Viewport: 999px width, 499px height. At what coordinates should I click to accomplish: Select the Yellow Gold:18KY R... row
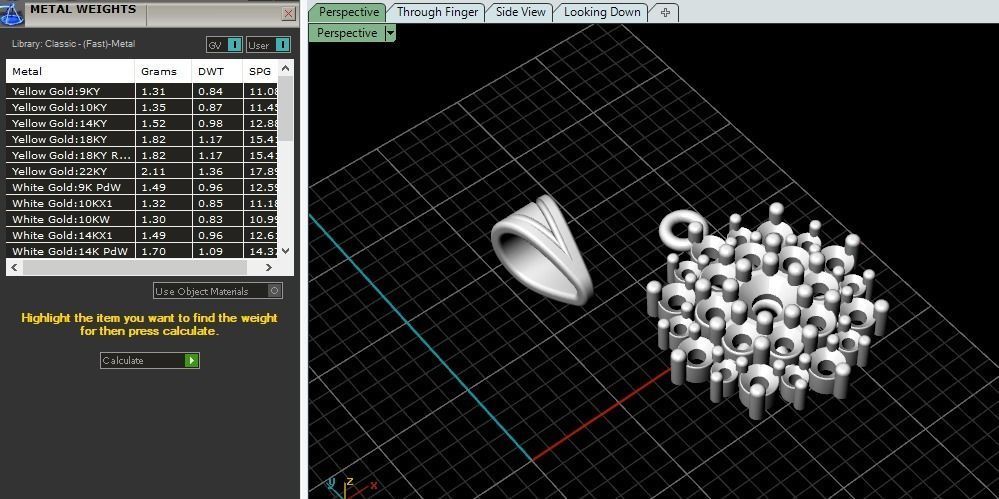143,155
